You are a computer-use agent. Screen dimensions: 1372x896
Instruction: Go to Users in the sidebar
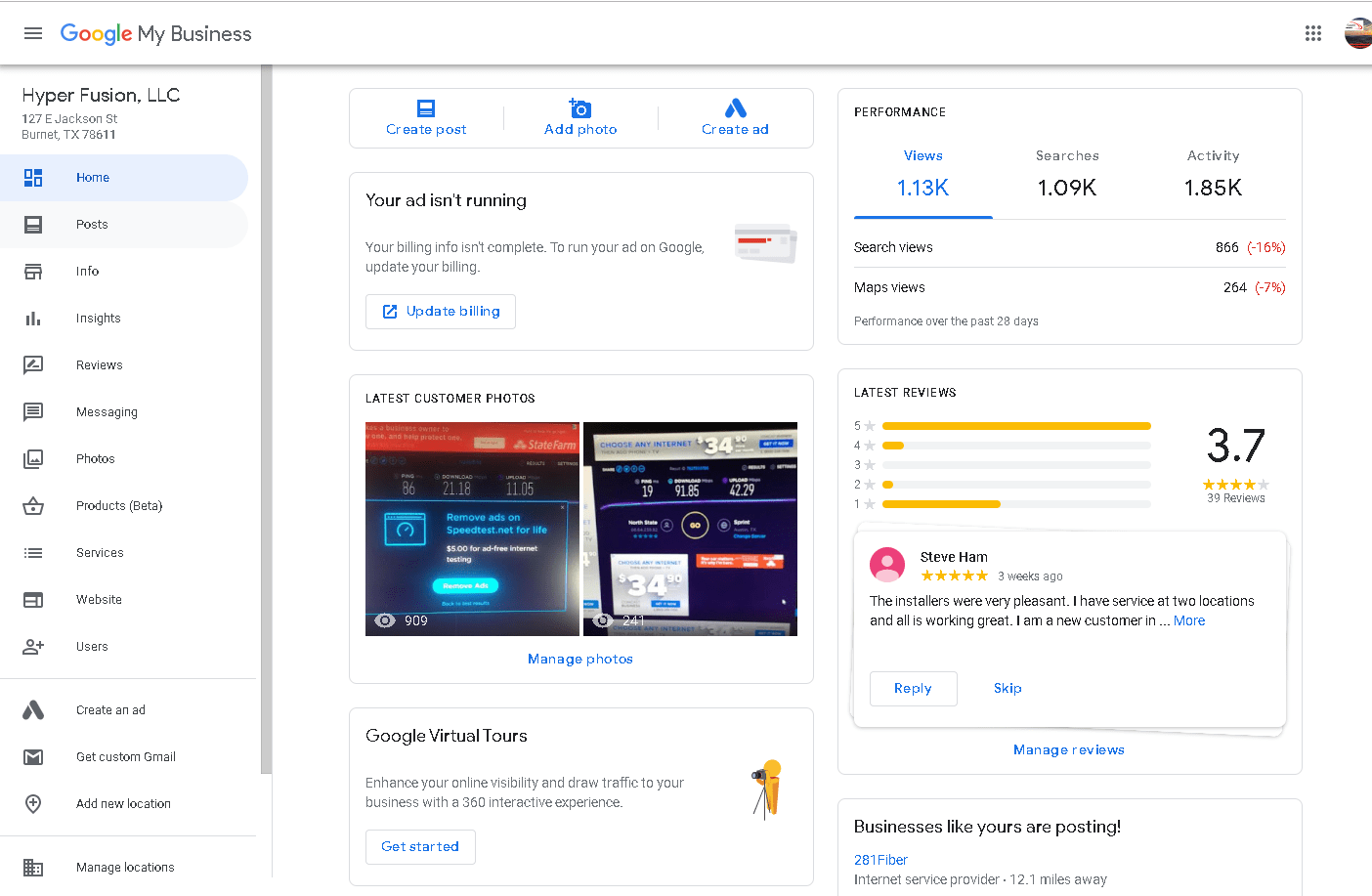coord(124,647)
